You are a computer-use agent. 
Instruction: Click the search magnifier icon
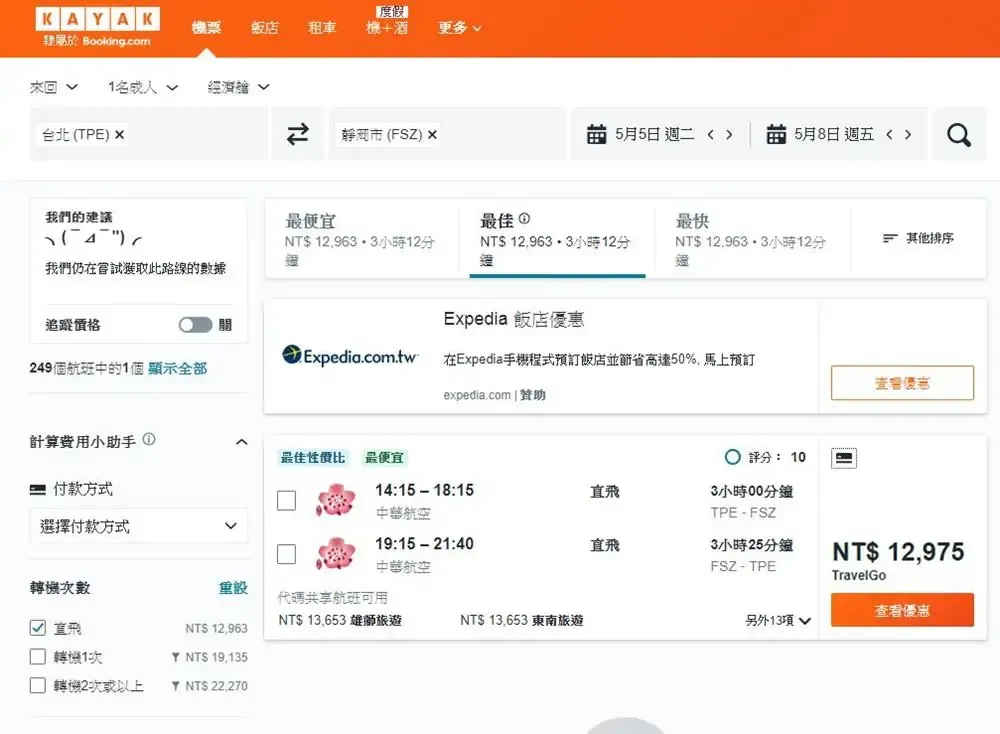coord(958,133)
